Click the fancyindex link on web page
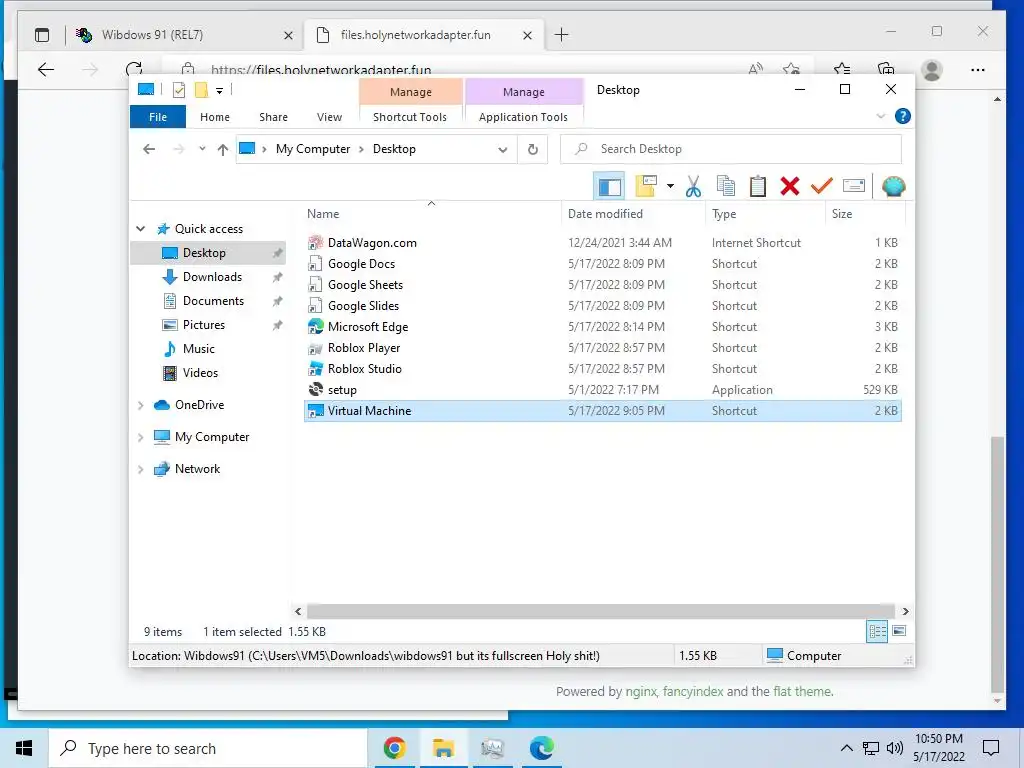1024x768 pixels. click(x=692, y=692)
